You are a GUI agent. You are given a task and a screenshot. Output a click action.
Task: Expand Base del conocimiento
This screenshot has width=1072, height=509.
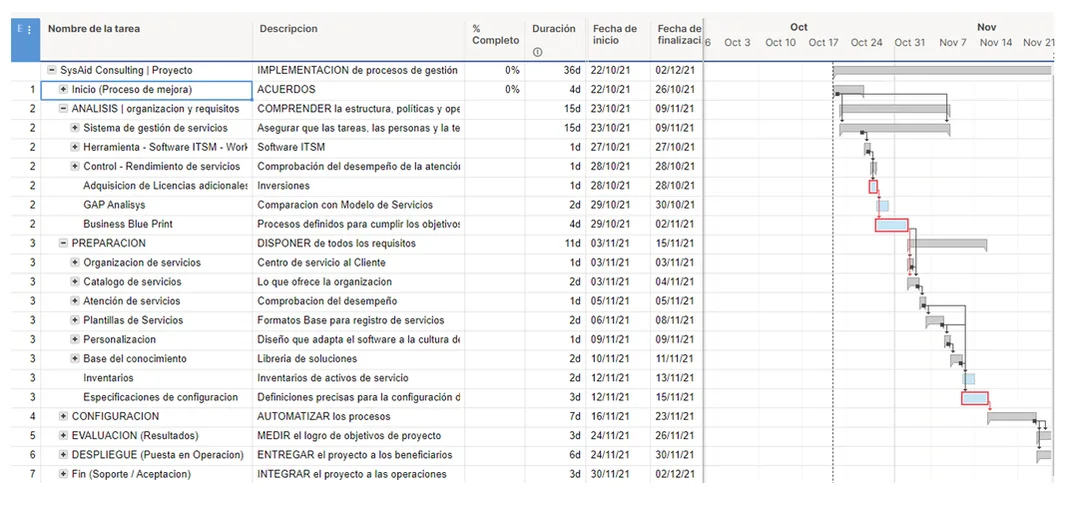pyautogui.click(x=75, y=359)
